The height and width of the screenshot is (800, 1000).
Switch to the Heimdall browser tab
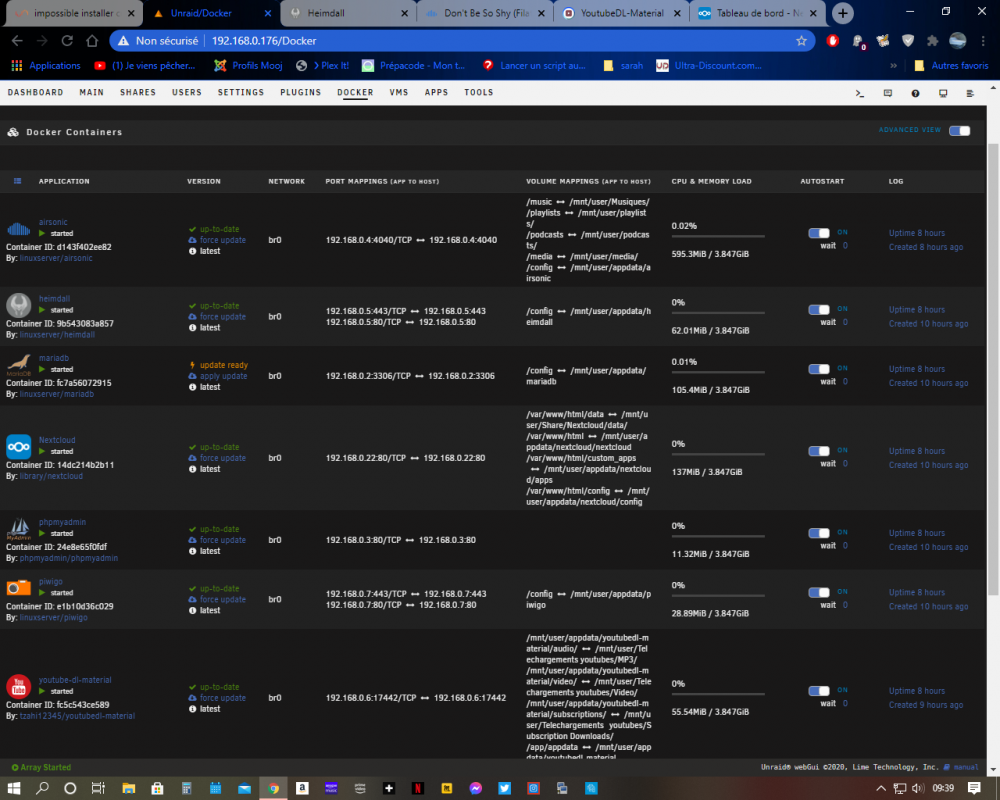[349, 13]
